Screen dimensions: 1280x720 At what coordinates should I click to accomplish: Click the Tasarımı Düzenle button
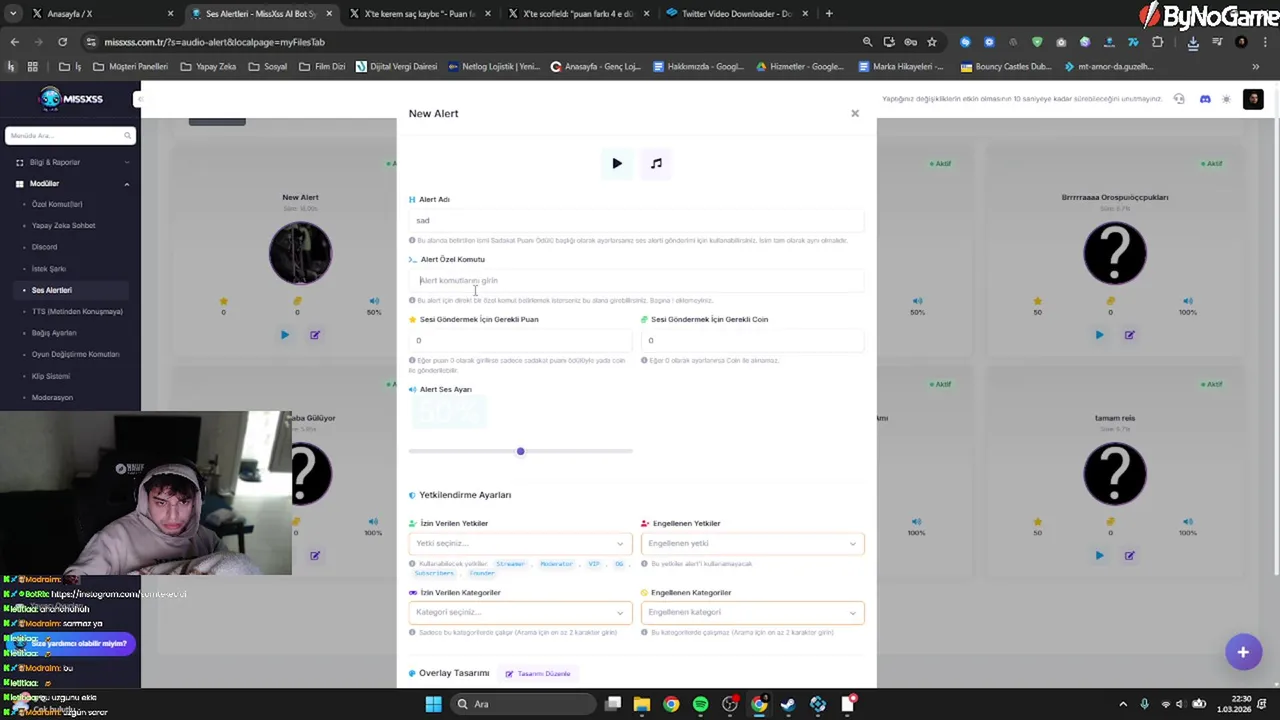click(538, 673)
